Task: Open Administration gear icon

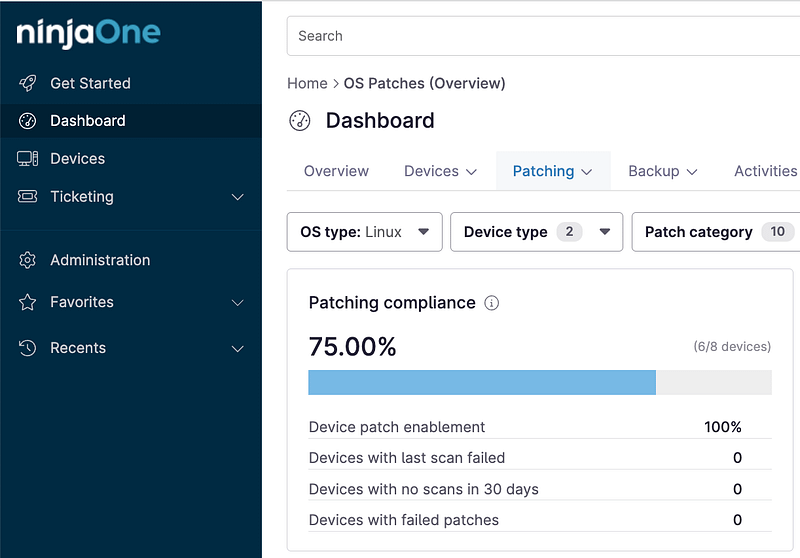Action: coord(28,260)
